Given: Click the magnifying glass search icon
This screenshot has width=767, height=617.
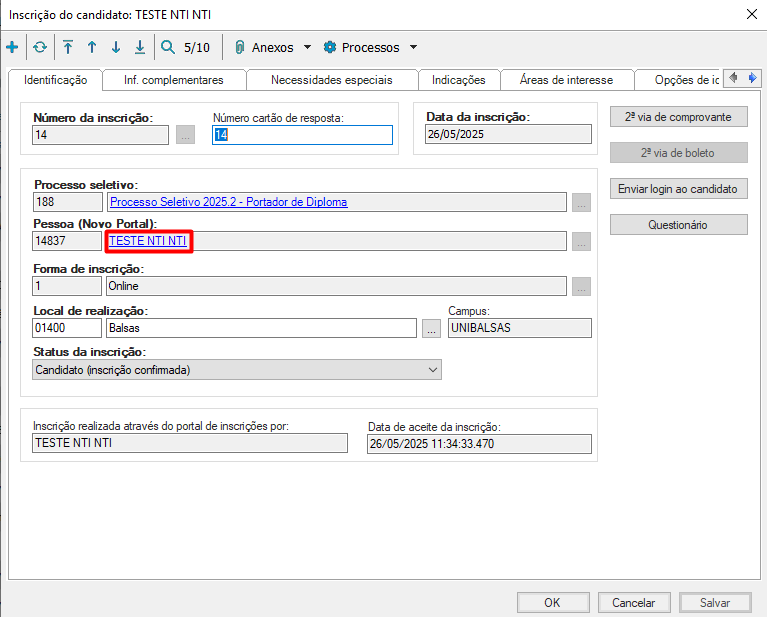Looking at the screenshot, I should (x=168, y=47).
